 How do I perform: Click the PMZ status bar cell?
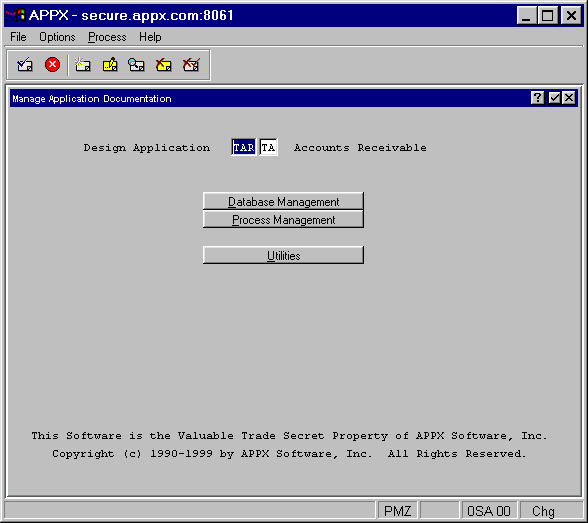pos(397,511)
